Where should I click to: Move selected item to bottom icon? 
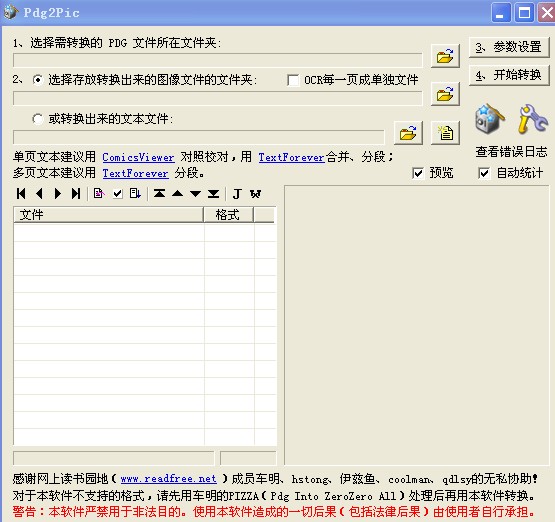coord(213,194)
